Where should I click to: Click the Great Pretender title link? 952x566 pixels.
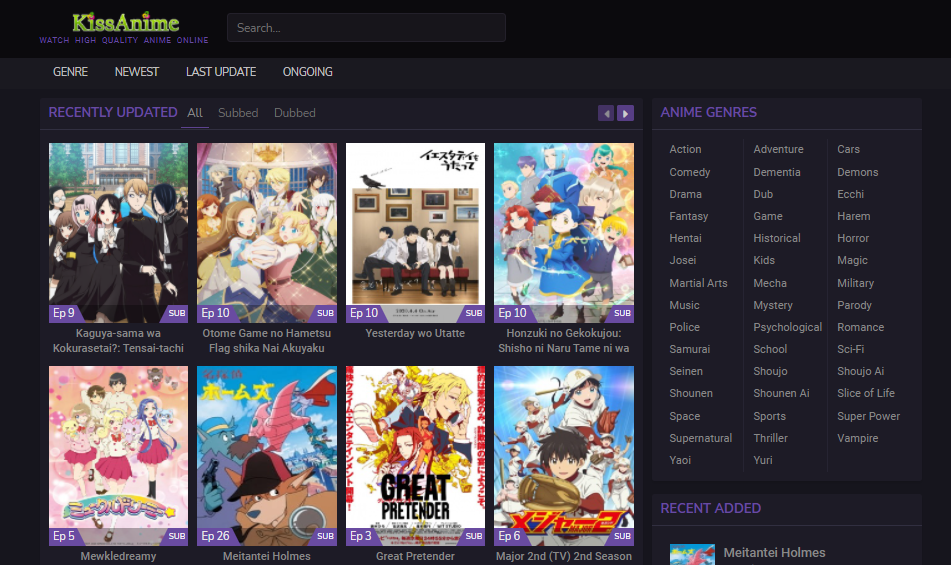point(415,556)
